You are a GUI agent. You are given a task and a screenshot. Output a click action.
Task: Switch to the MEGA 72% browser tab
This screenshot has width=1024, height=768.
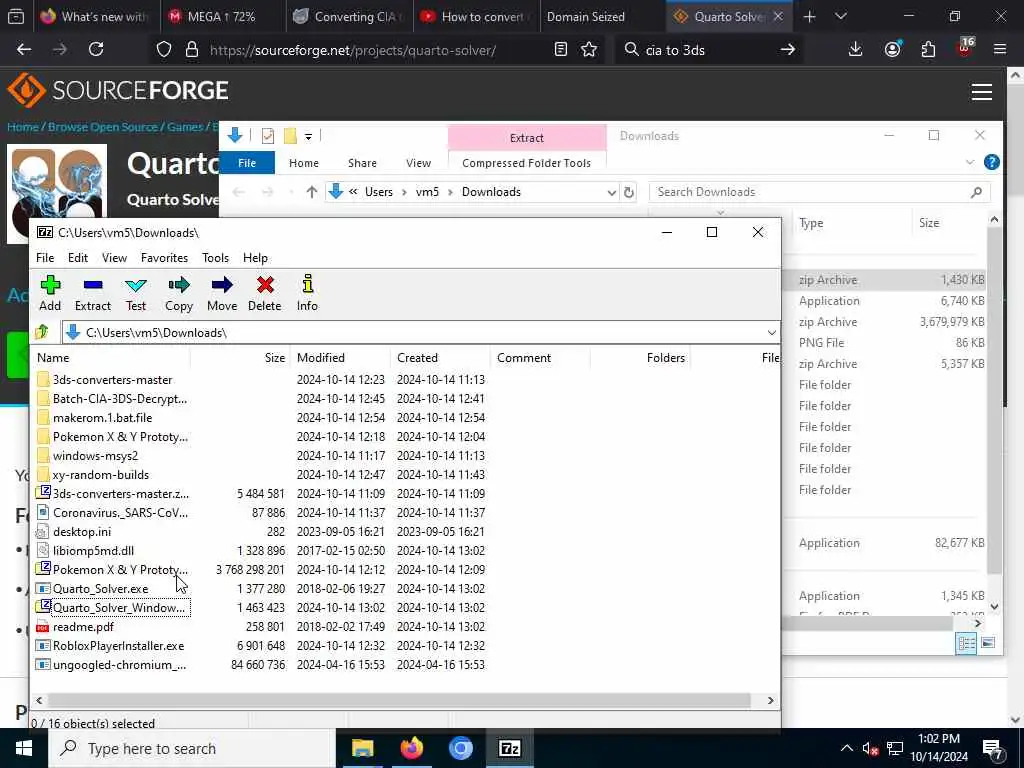[x=222, y=17]
